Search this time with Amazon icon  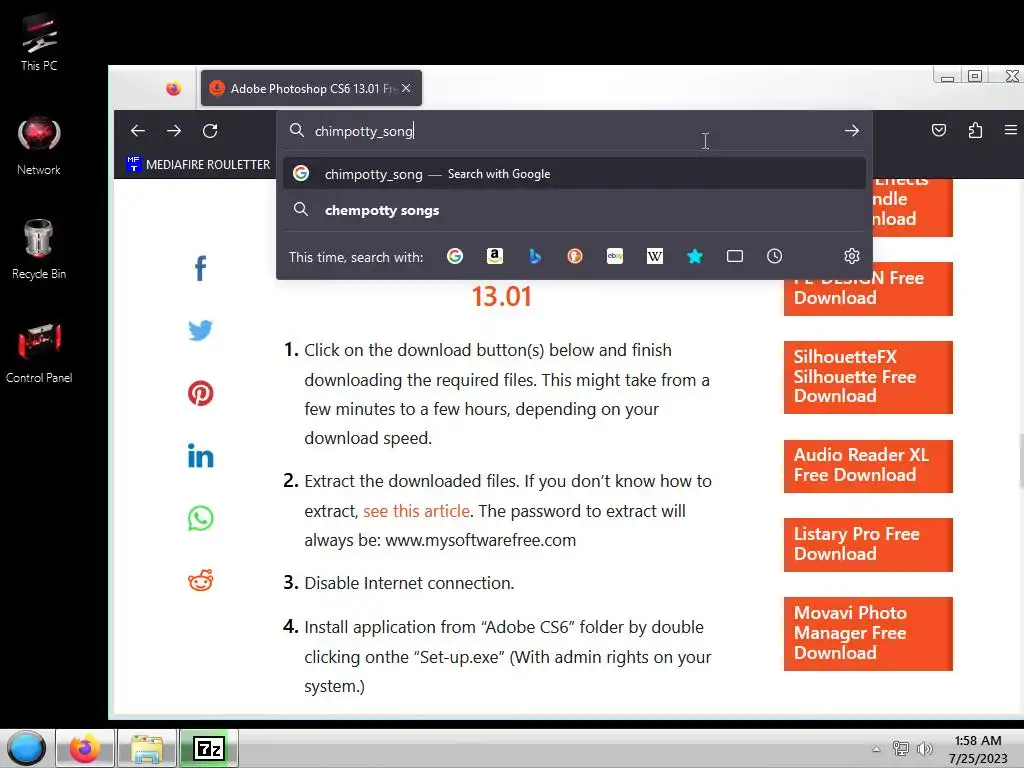495,256
